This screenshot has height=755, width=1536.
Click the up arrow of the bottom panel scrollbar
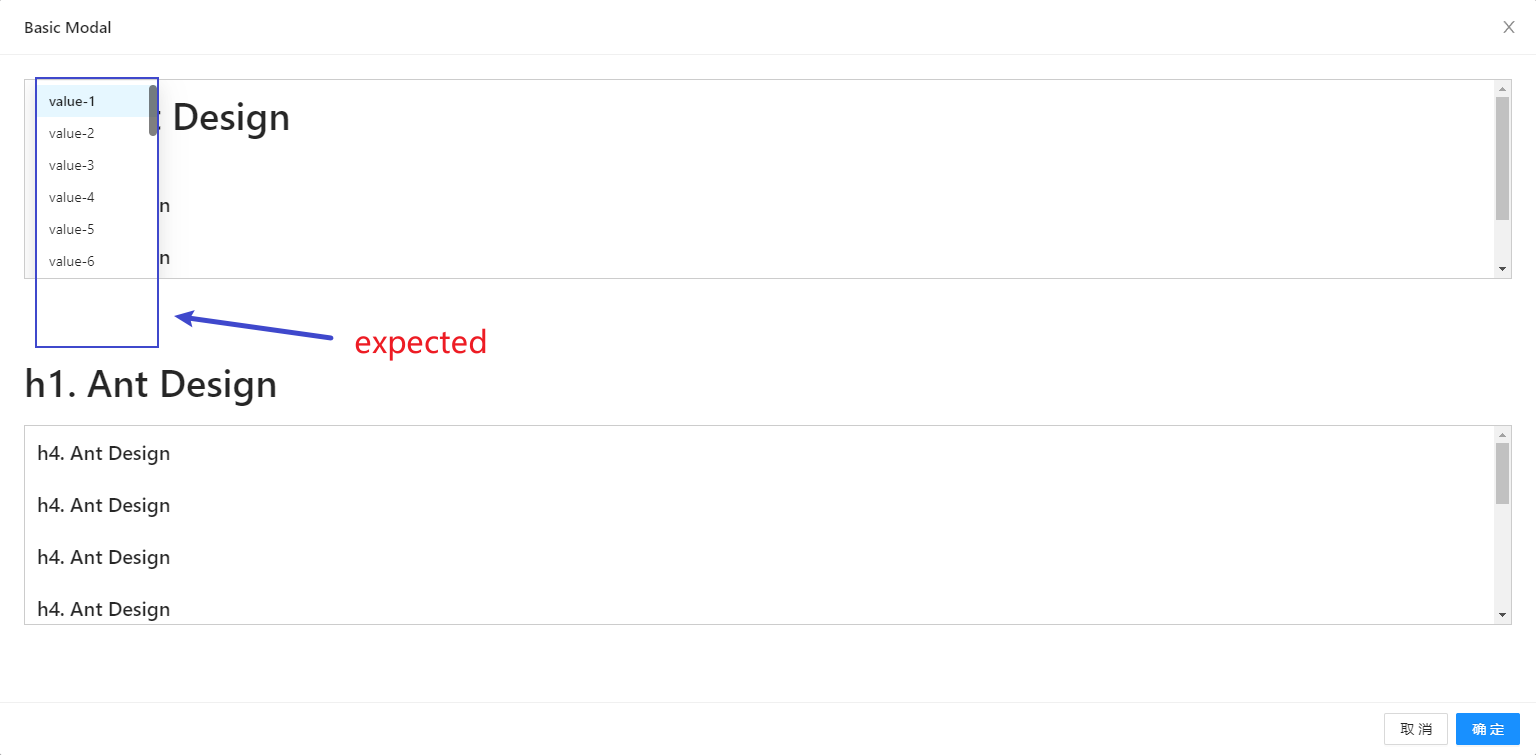click(1502, 433)
